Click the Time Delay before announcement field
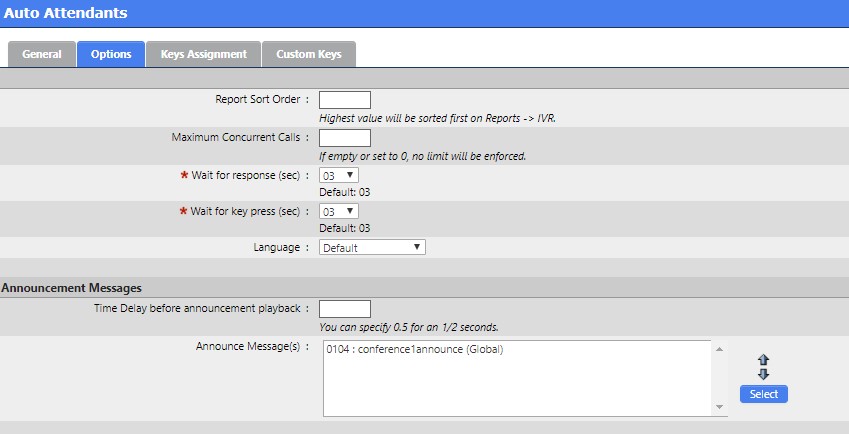Viewport: 849px width, 434px height. tap(344, 309)
